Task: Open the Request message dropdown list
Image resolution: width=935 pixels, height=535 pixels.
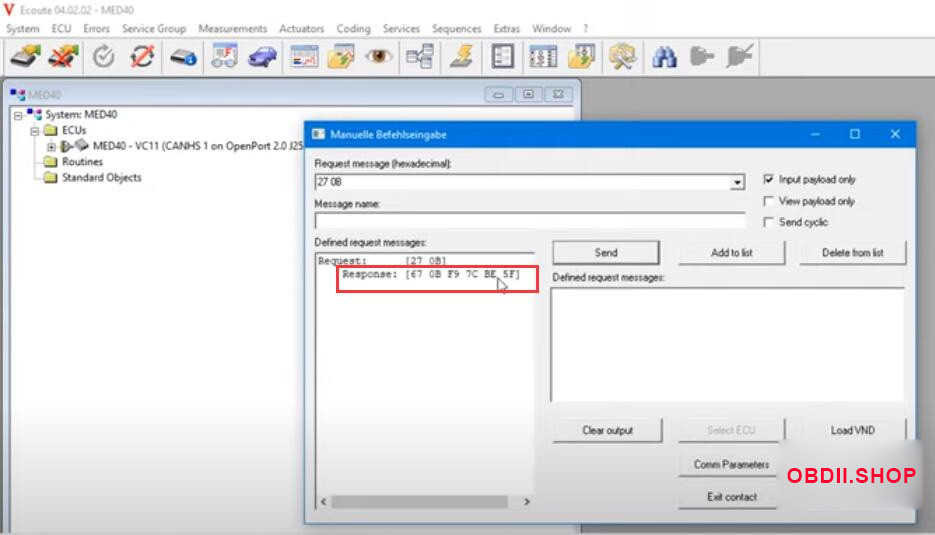Action: pos(738,183)
